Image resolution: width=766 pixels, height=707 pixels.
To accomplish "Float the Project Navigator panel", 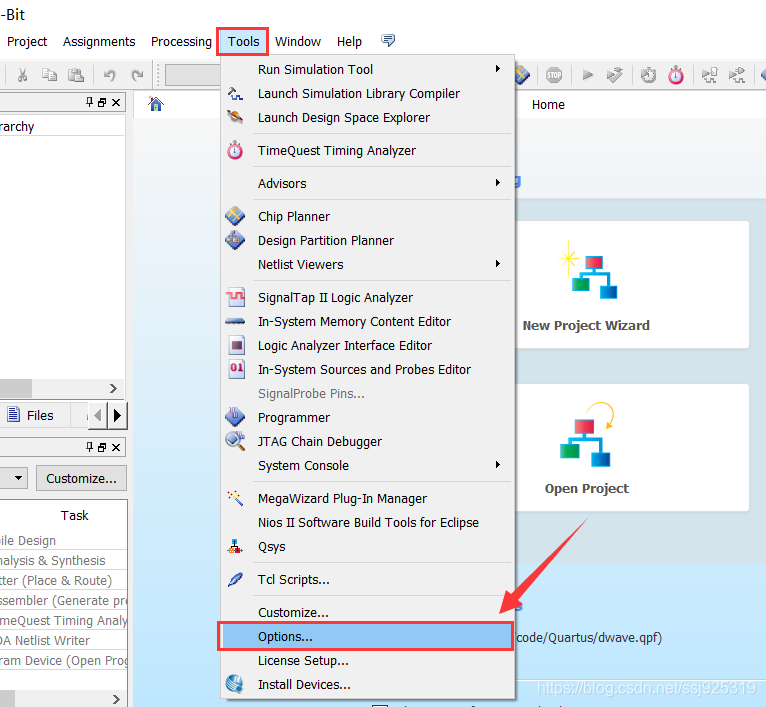I will tap(102, 102).
